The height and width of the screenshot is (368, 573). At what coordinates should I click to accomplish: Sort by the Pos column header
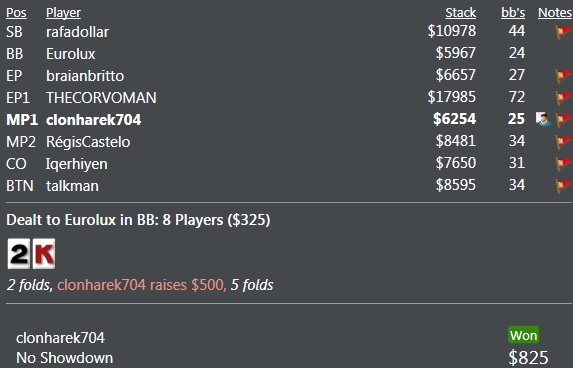(x=16, y=13)
